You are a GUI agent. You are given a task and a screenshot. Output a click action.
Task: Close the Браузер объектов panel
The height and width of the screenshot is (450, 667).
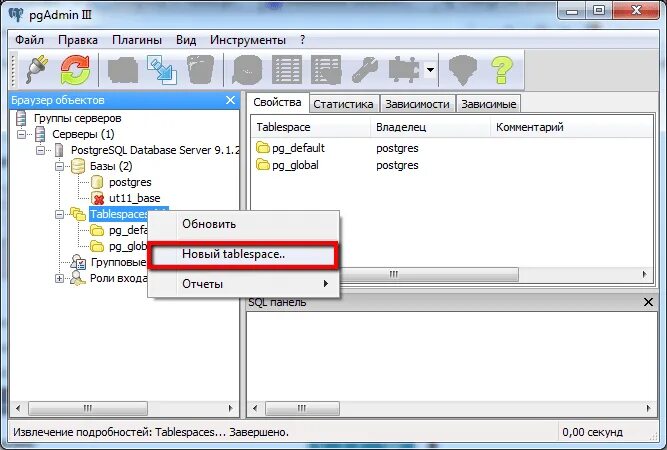click(x=230, y=100)
